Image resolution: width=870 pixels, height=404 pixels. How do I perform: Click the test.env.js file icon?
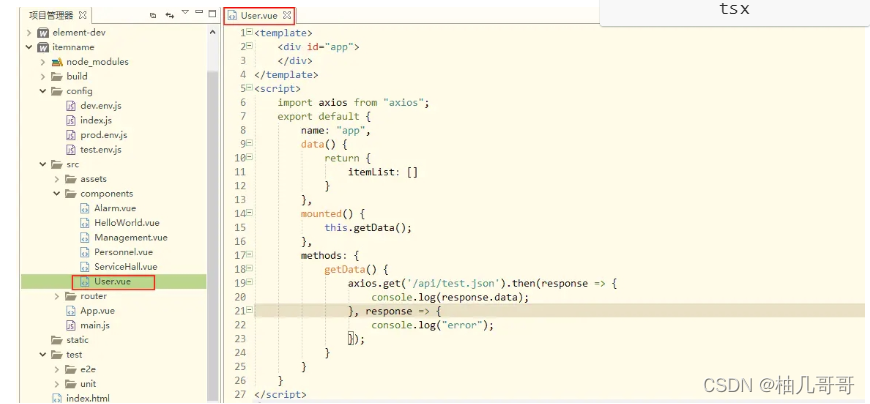tap(70, 150)
